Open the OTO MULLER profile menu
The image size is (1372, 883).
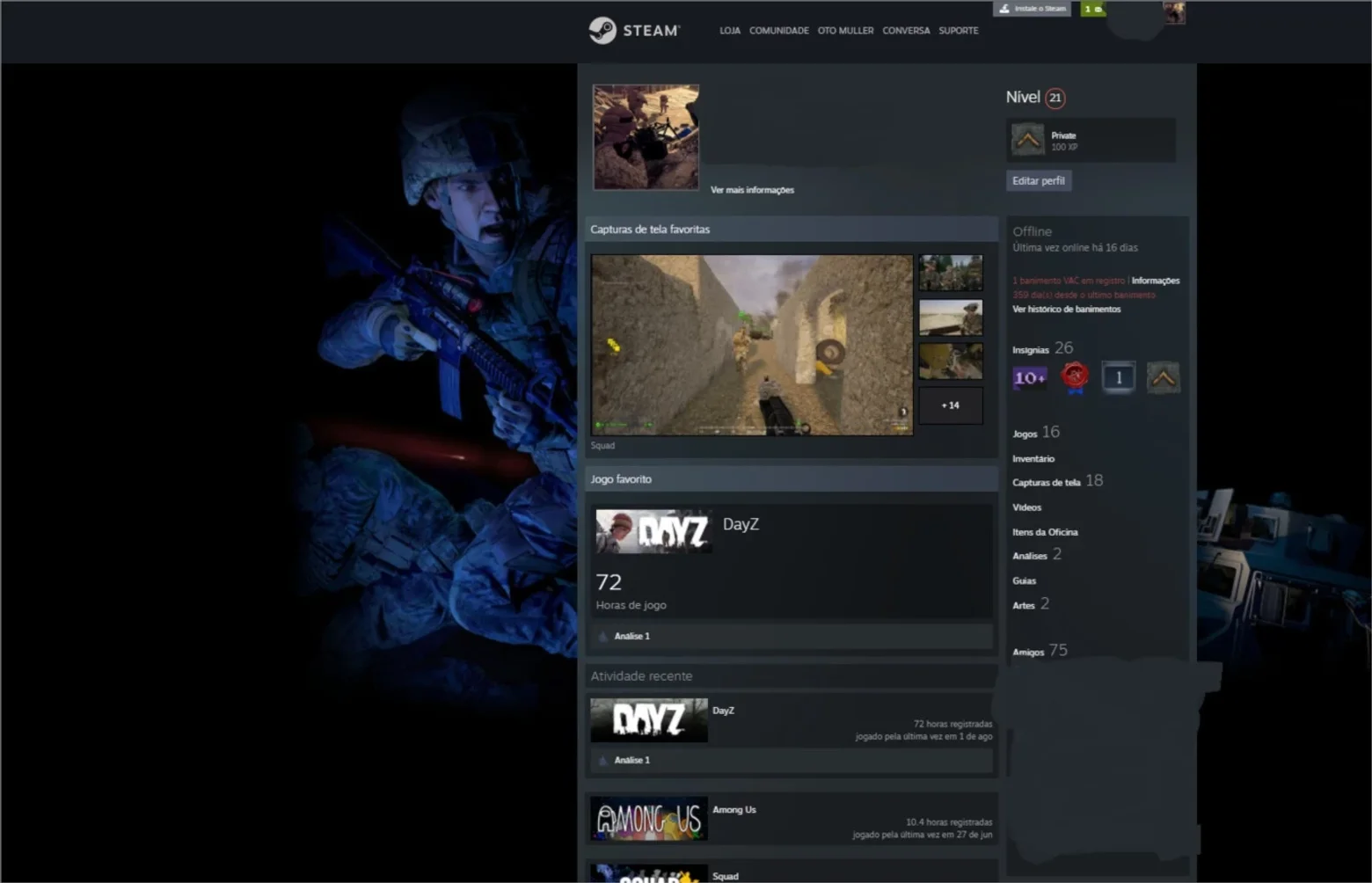pos(845,31)
